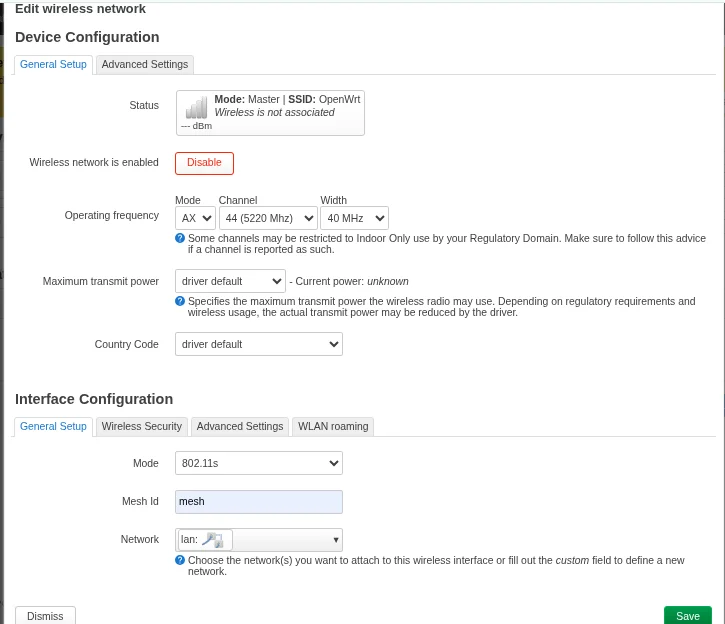The height and width of the screenshot is (624, 725).
Task: Click the 'Interface Configuration' heading
Action: (x=94, y=399)
